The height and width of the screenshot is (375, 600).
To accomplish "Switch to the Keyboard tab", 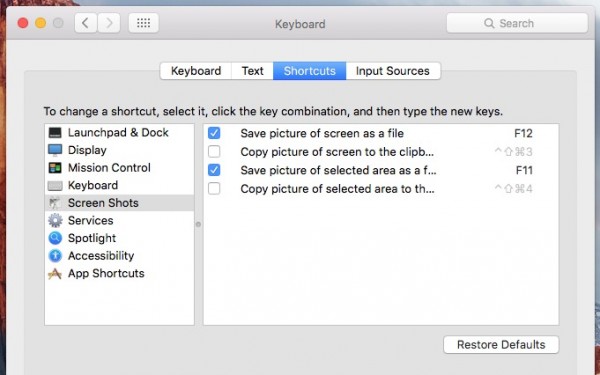I will click(196, 71).
